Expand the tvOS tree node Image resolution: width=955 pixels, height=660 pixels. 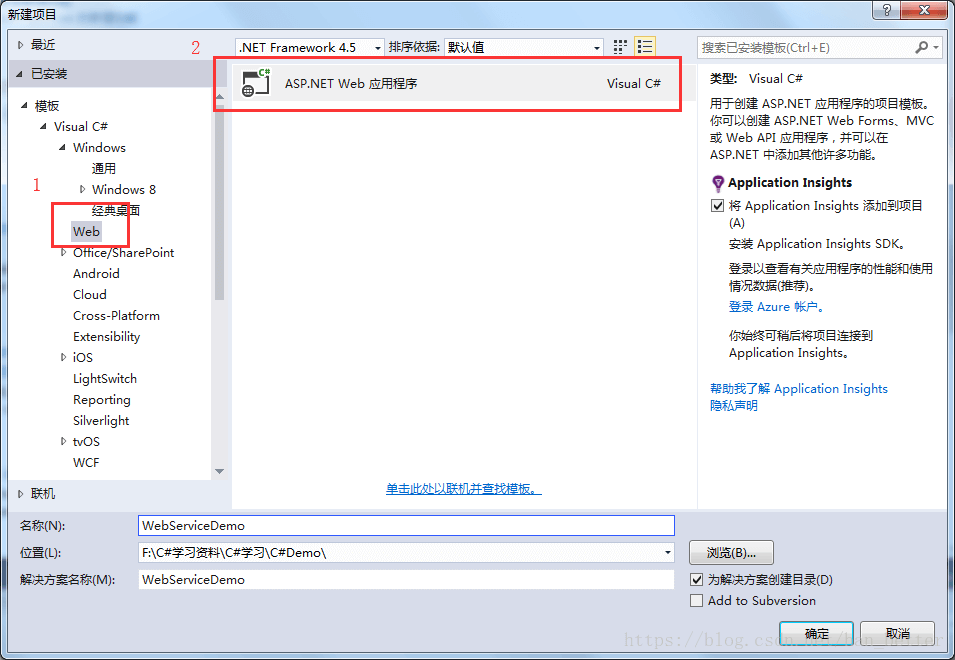click(63, 441)
